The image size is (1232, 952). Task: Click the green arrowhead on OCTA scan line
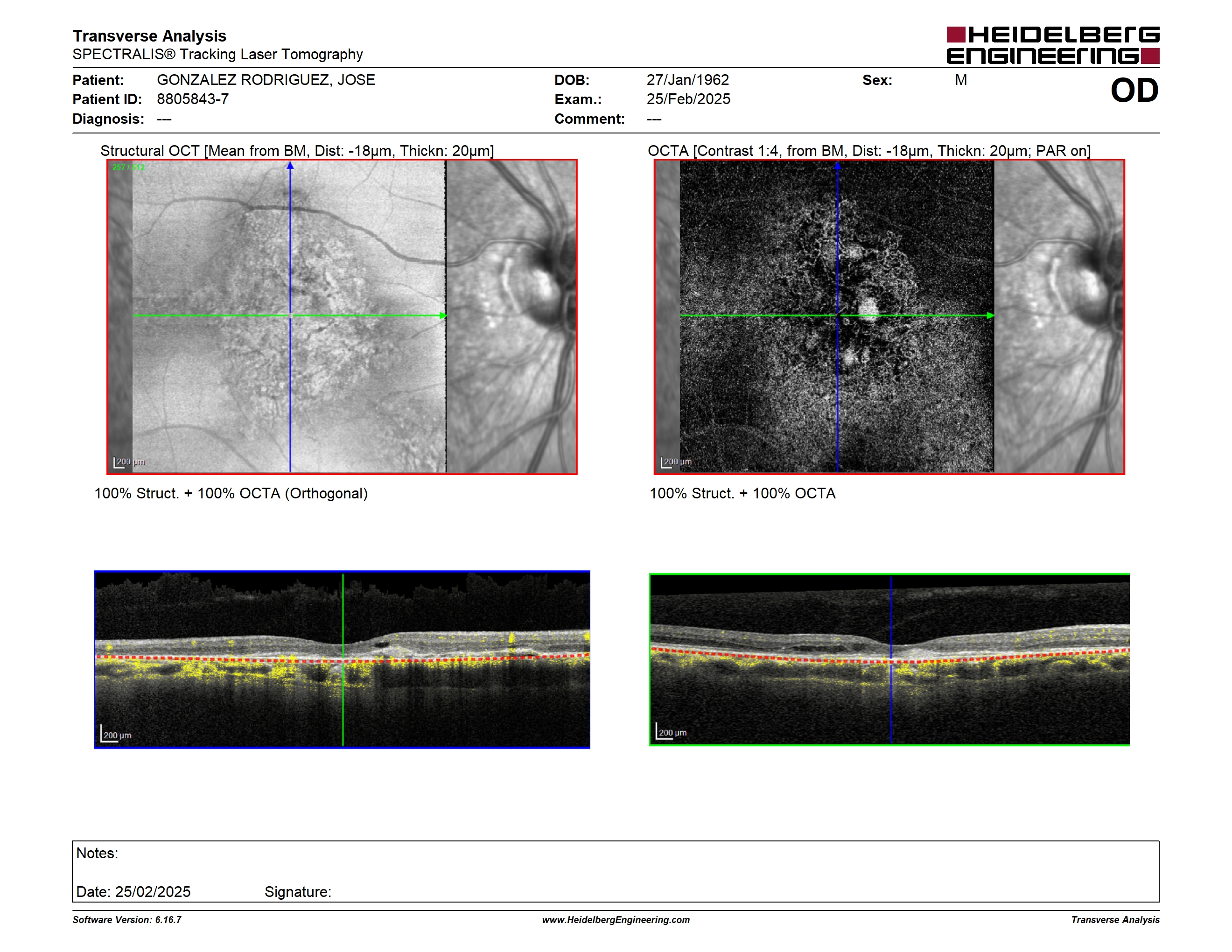point(991,315)
